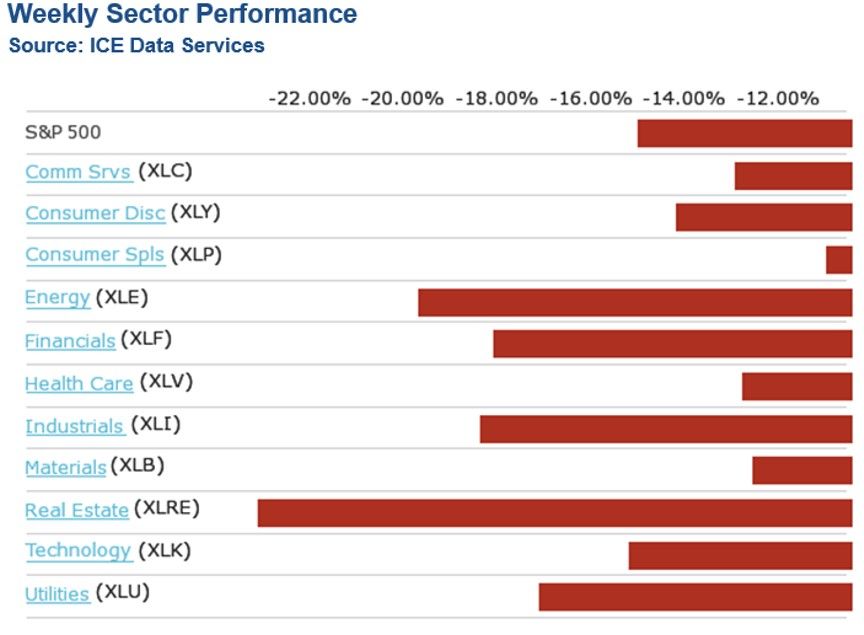Open the Real Estate link
864x635 pixels.
(x=77, y=511)
